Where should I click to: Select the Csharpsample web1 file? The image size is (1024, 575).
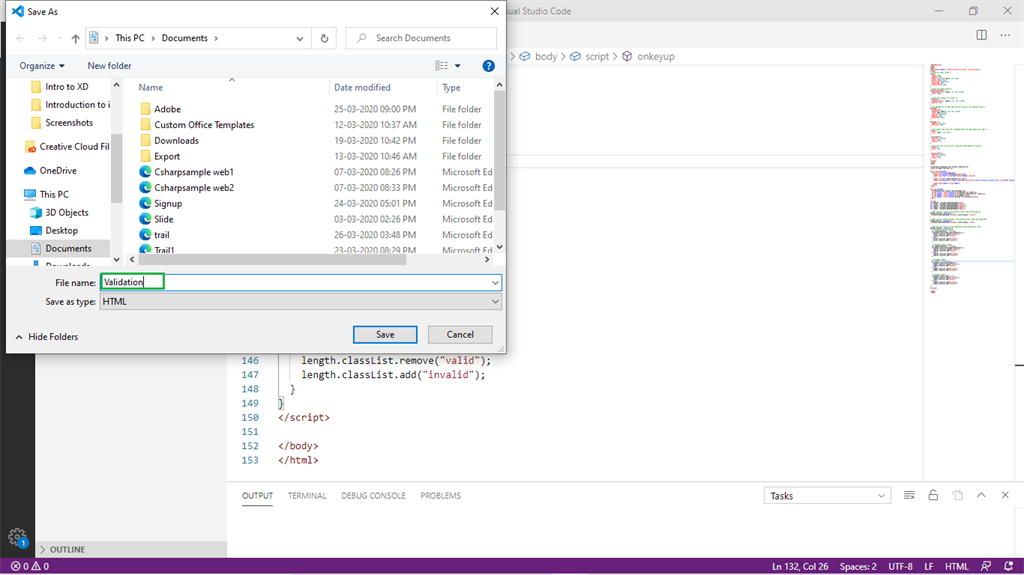(193, 172)
